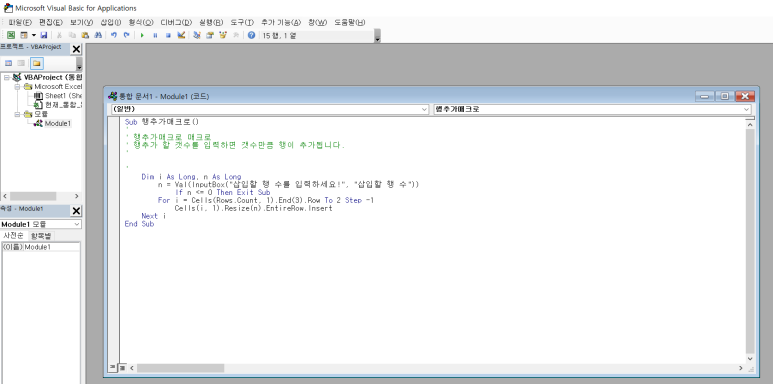
Task: Click right arrow of project tree horizontal scrollbar
Action: tap(77, 196)
